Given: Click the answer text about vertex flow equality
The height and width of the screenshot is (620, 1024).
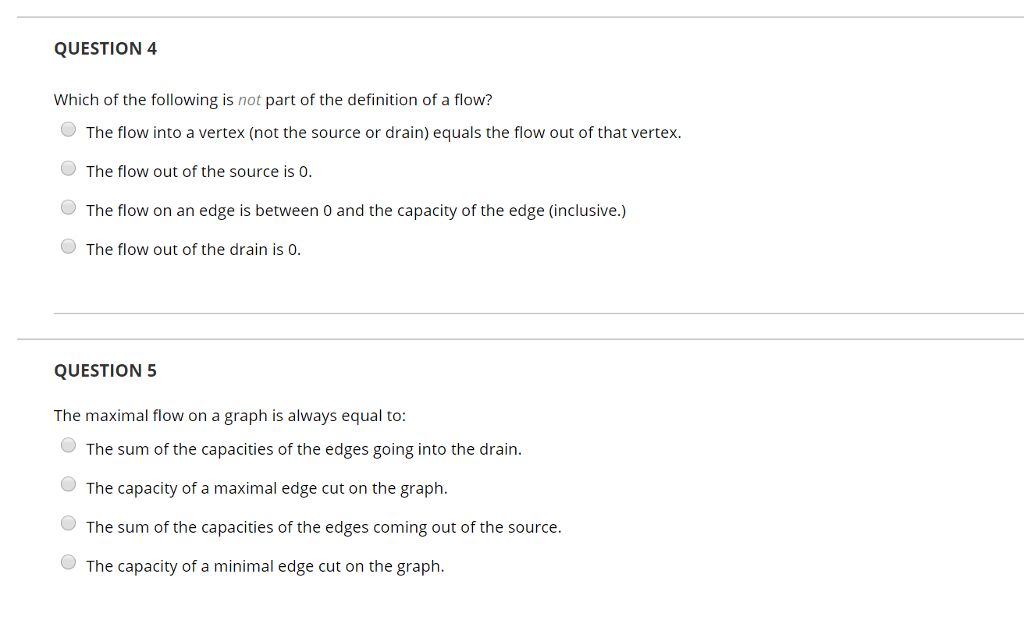Looking at the screenshot, I should 383,132.
